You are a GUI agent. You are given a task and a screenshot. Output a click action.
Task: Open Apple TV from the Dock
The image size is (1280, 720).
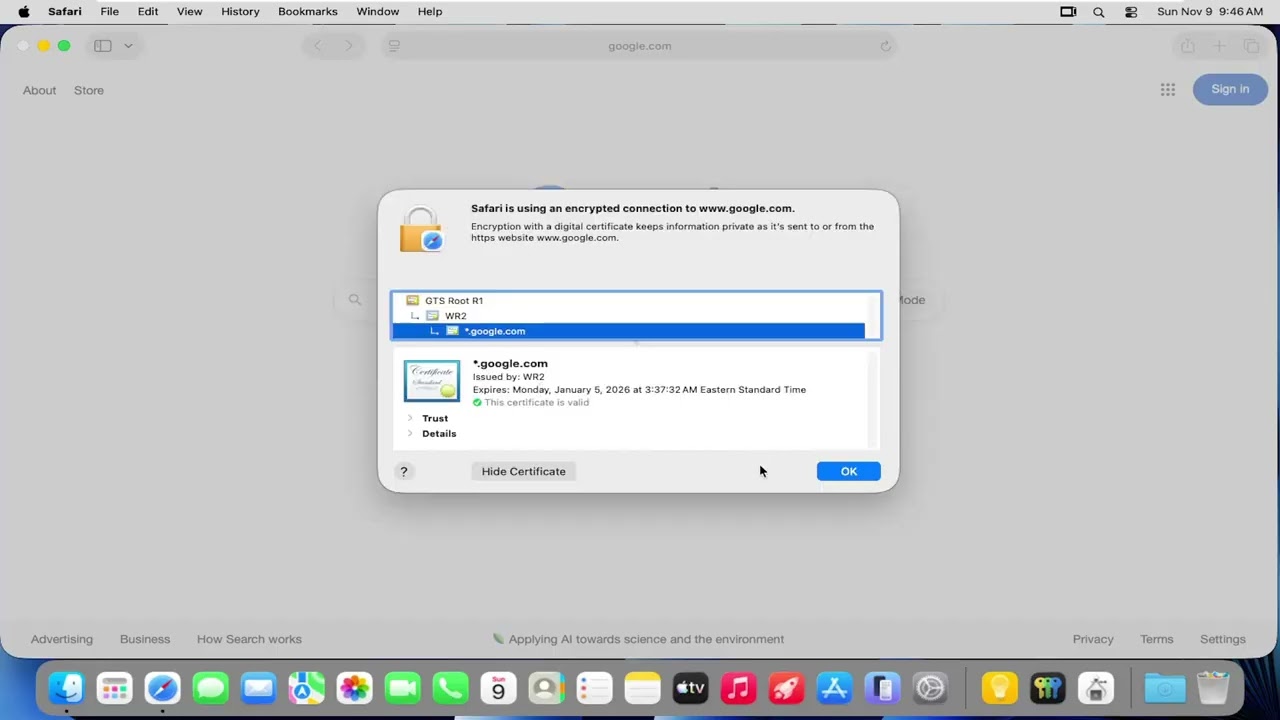pos(690,688)
